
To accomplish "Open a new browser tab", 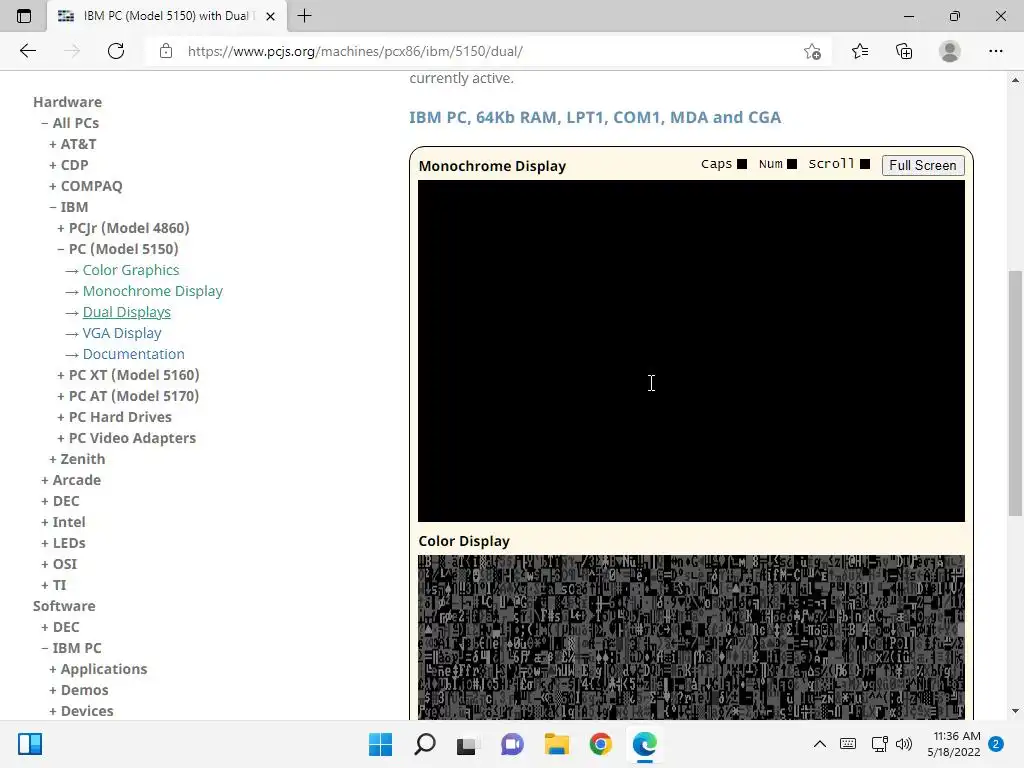I will [304, 16].
